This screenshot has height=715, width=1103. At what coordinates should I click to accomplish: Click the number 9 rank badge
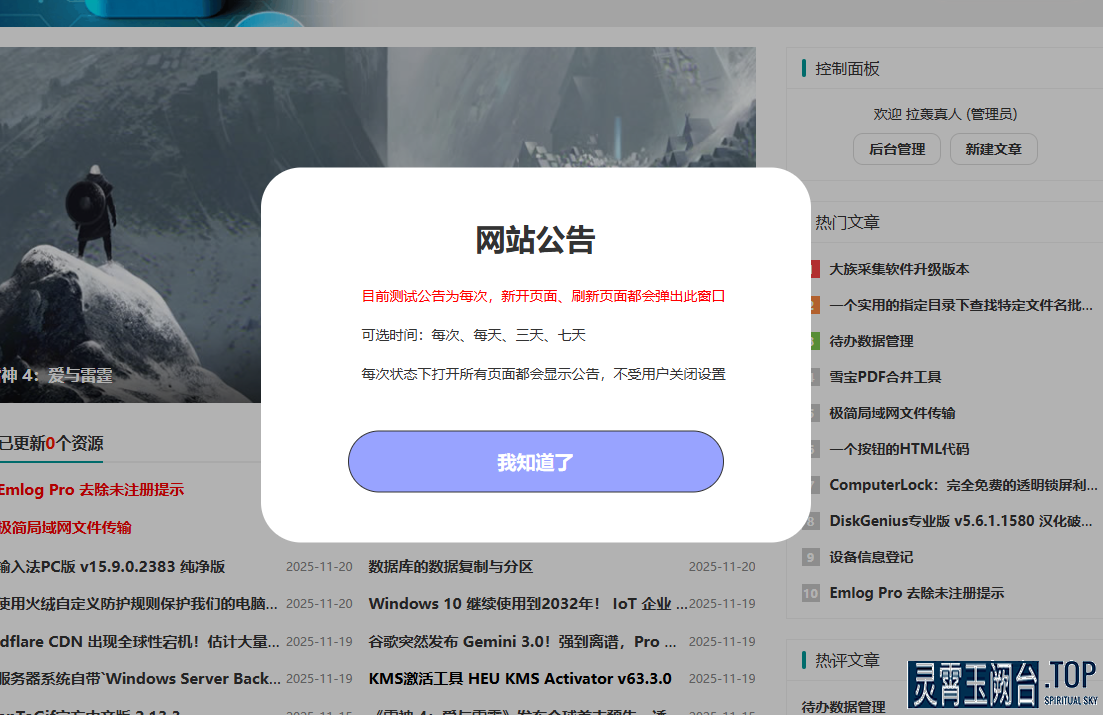click(811, 557)
